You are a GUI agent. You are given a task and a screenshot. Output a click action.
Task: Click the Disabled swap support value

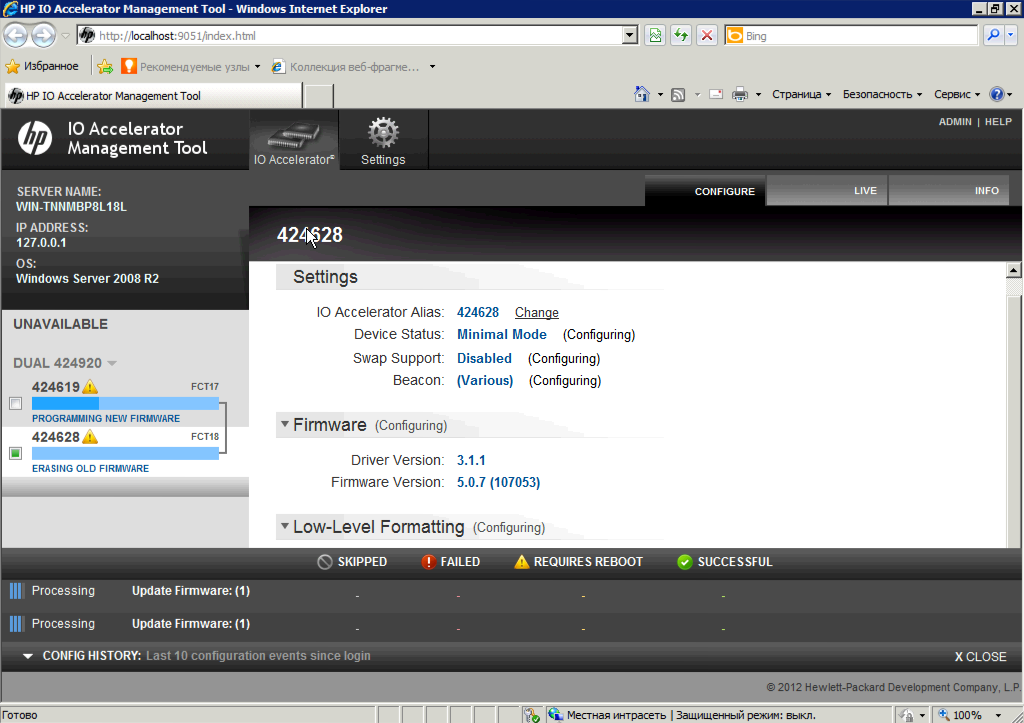tap(484, 359)
